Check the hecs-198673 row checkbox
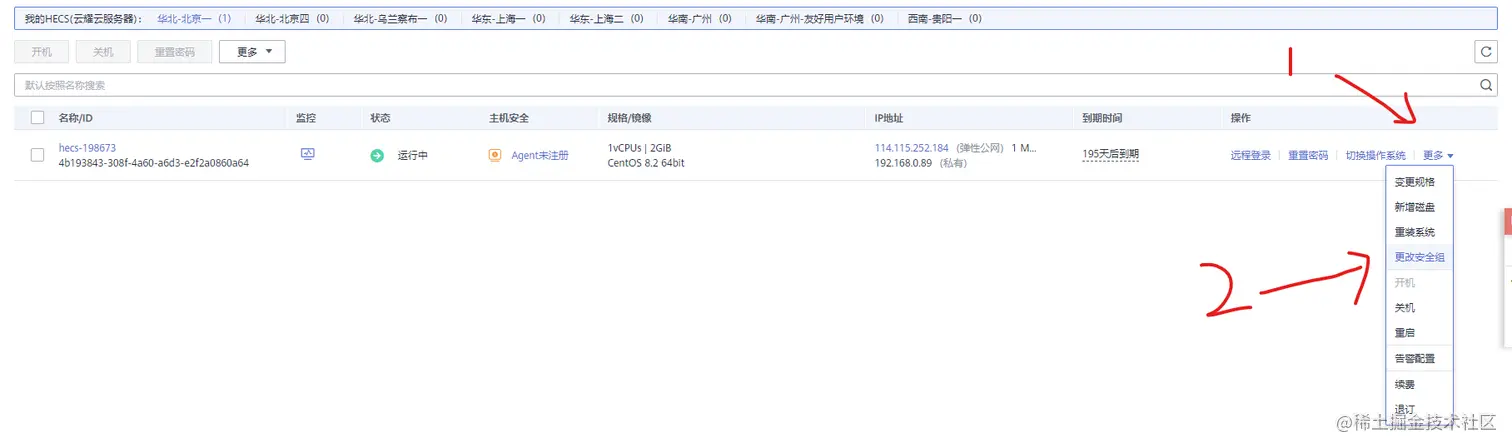 [x=38, y=155]
